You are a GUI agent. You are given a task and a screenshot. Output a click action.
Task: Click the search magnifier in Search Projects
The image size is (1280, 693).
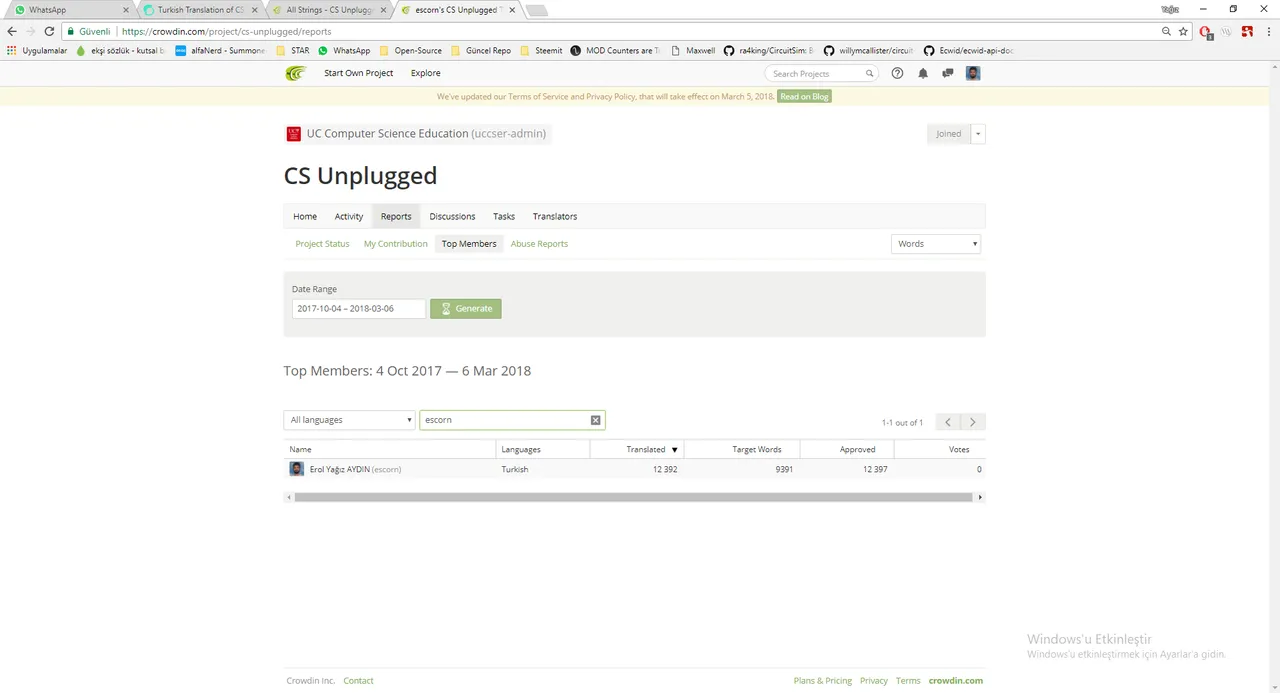click(869, 73)
